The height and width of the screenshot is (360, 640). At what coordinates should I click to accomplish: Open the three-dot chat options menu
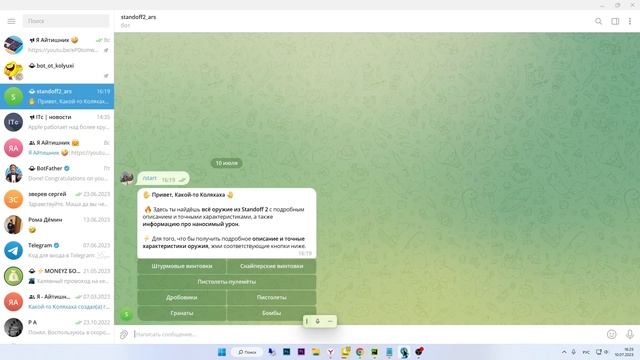(630, 21)
